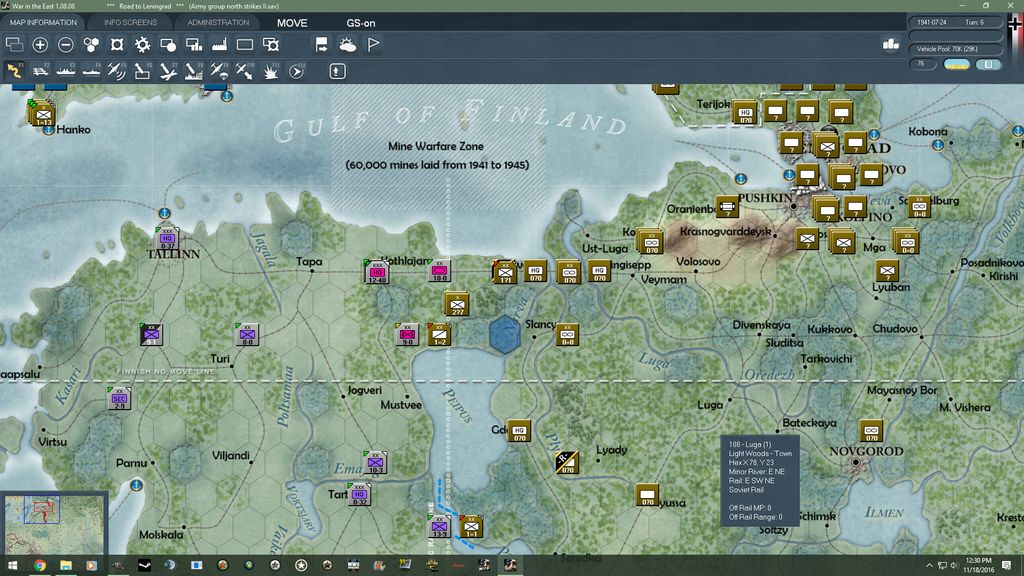Toggle the rectangle-with-circle map overlay icon
Viewport: 1024px width, 576px height.
click(x=168, y=44)
